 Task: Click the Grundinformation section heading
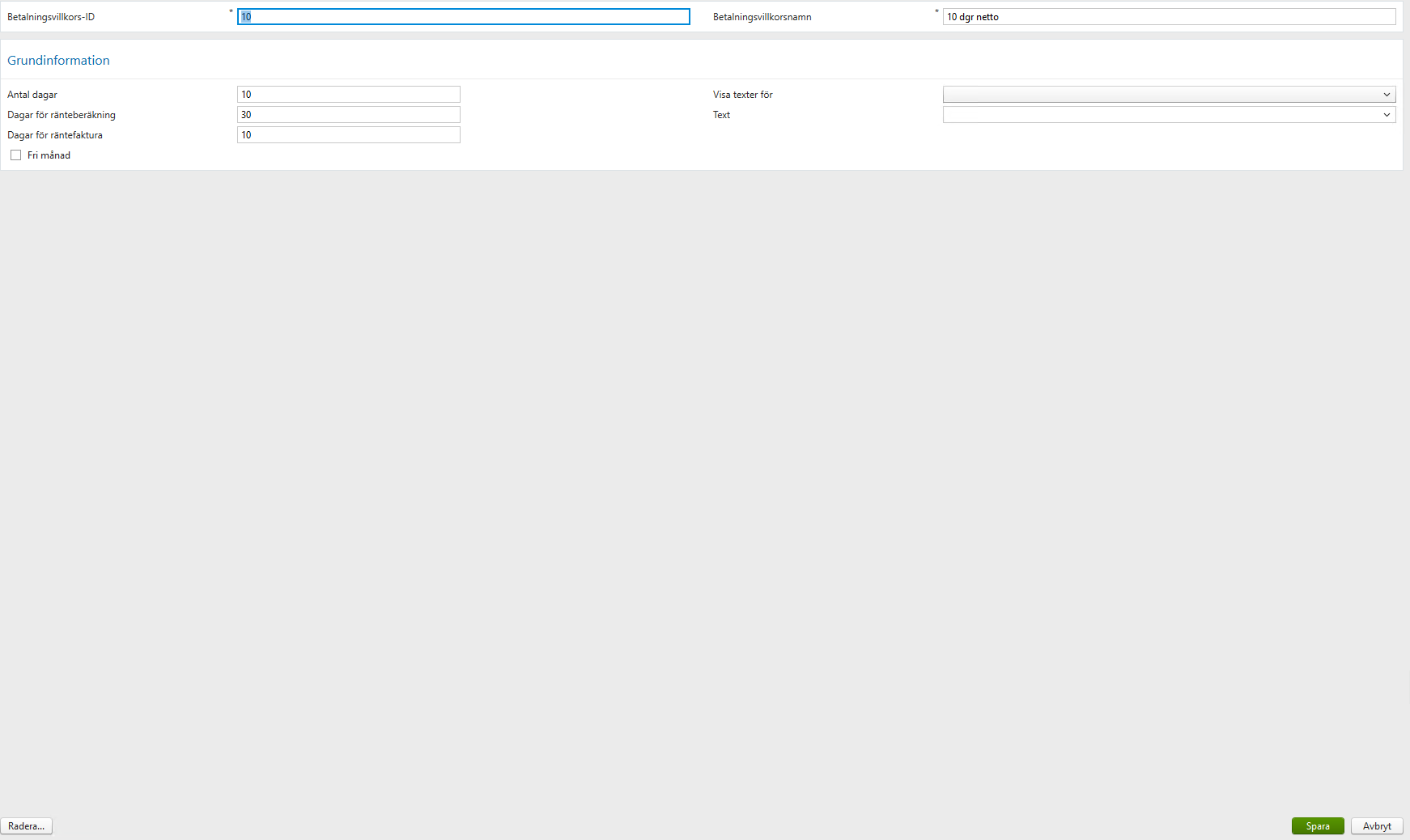[x=58, y=60]
